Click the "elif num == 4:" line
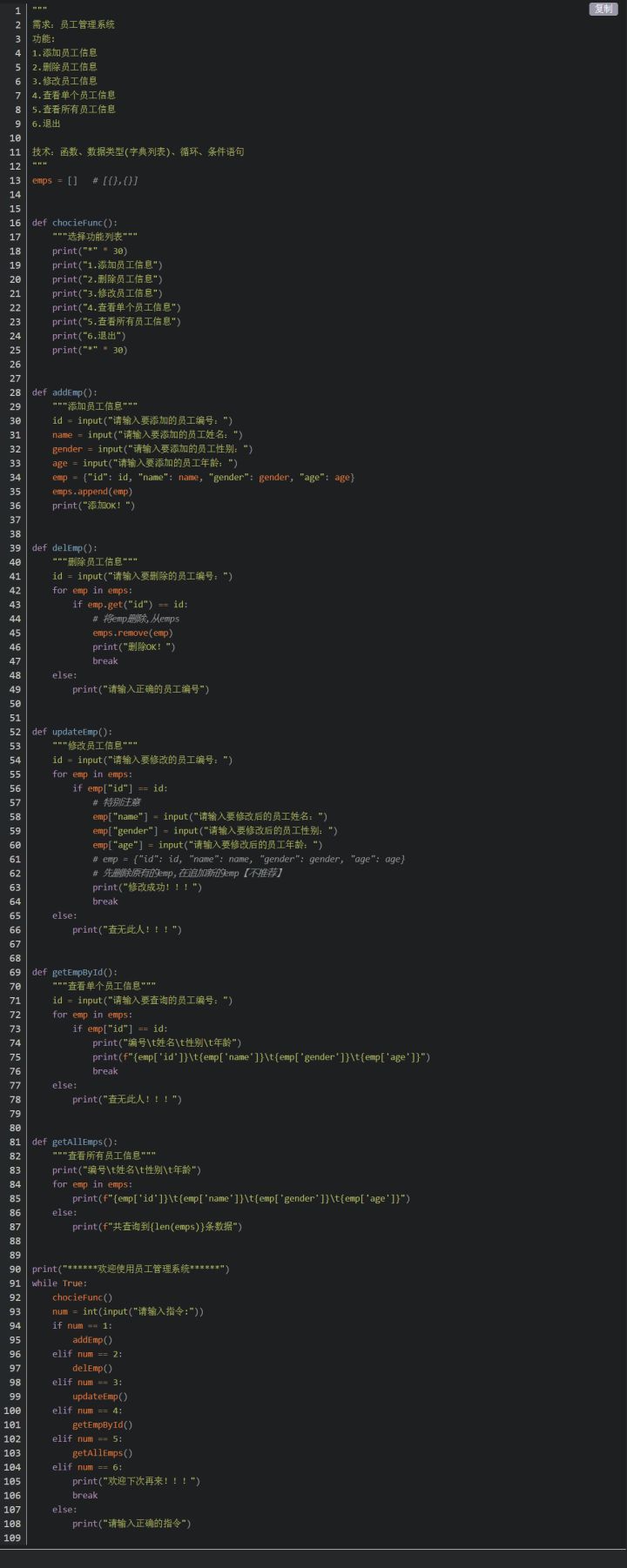This screenshot has height=1568, width=627. tap(87, 1411)
